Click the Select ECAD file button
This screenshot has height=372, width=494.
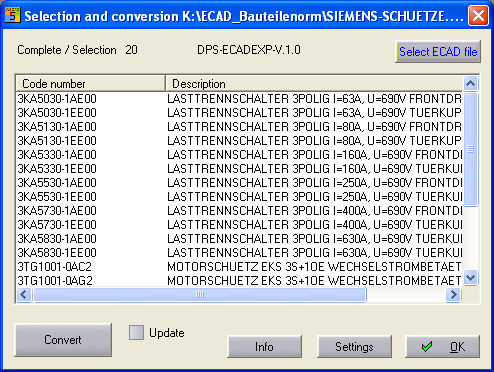[x=438, y=52]
